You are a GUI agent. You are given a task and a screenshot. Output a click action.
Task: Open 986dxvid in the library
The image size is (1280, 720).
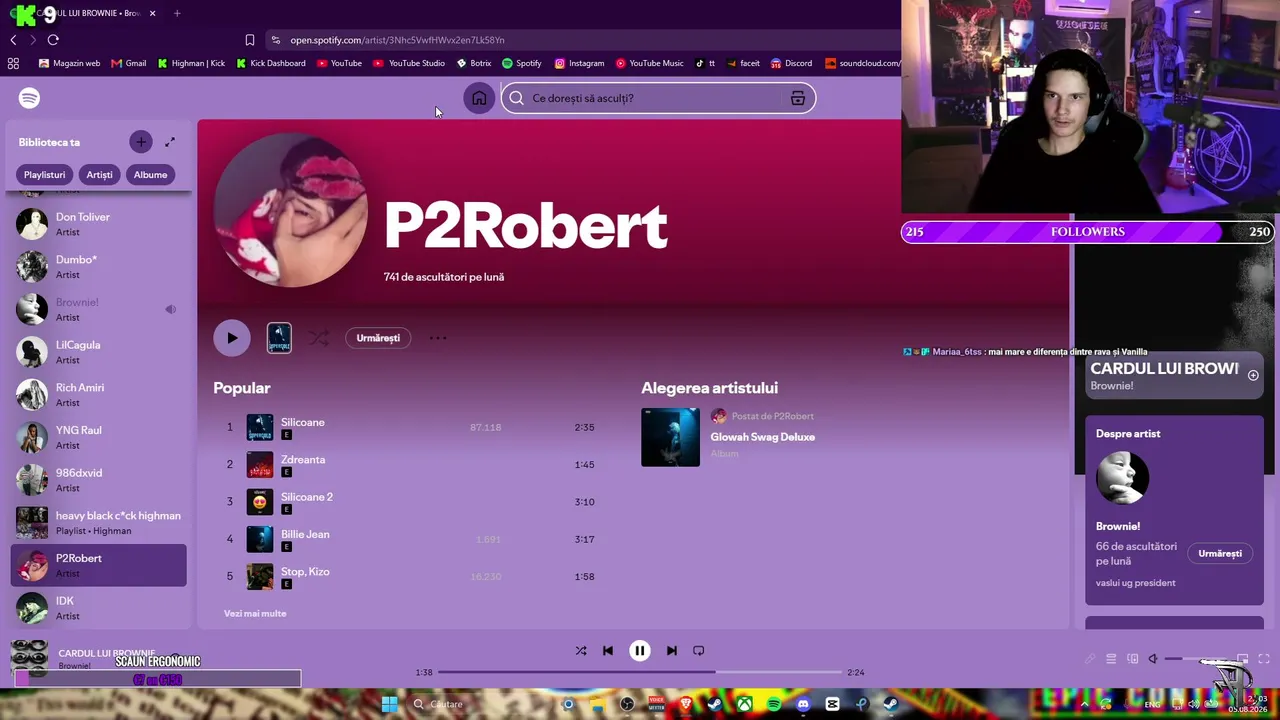(98, 480)
